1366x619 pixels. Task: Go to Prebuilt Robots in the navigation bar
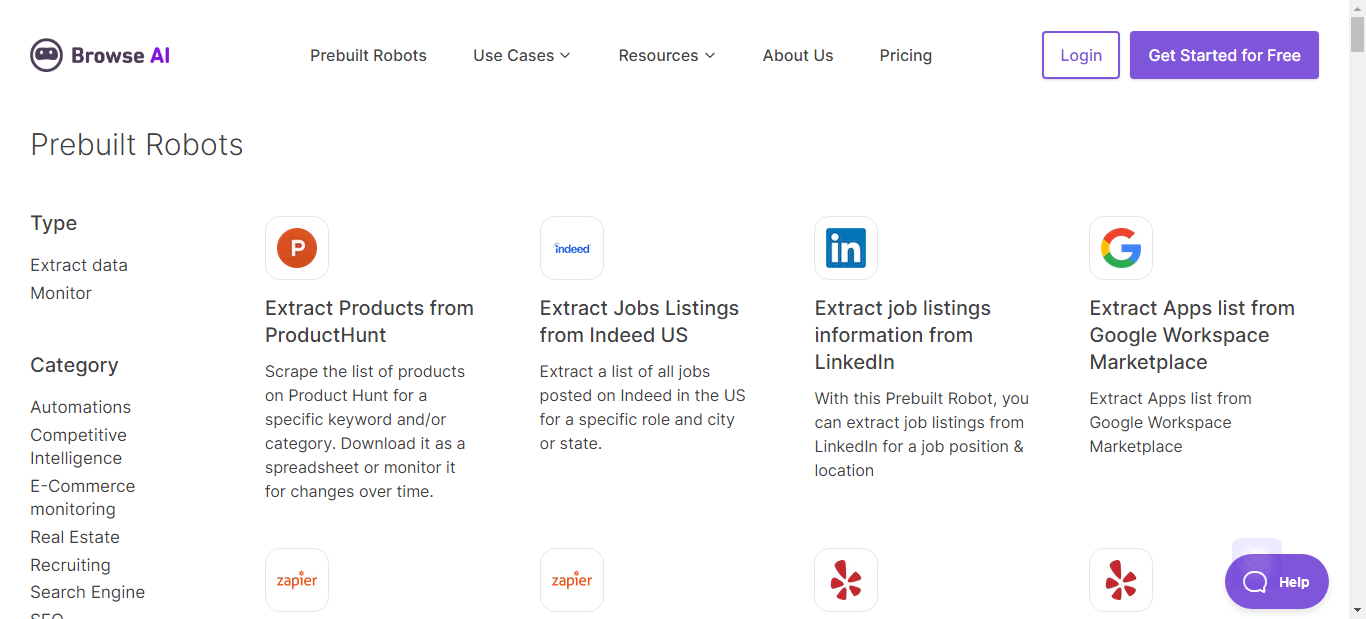[x=368, y=55]
